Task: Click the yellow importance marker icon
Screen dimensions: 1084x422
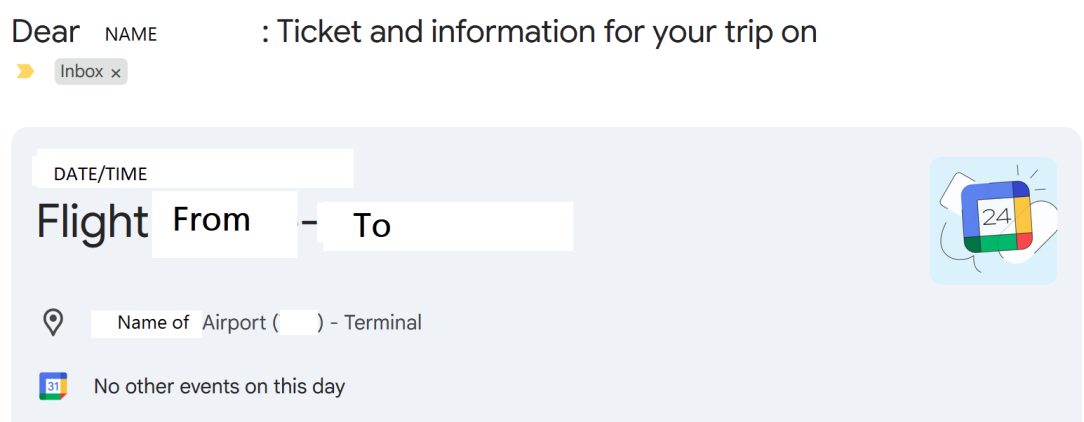Action: coord(26,72)
